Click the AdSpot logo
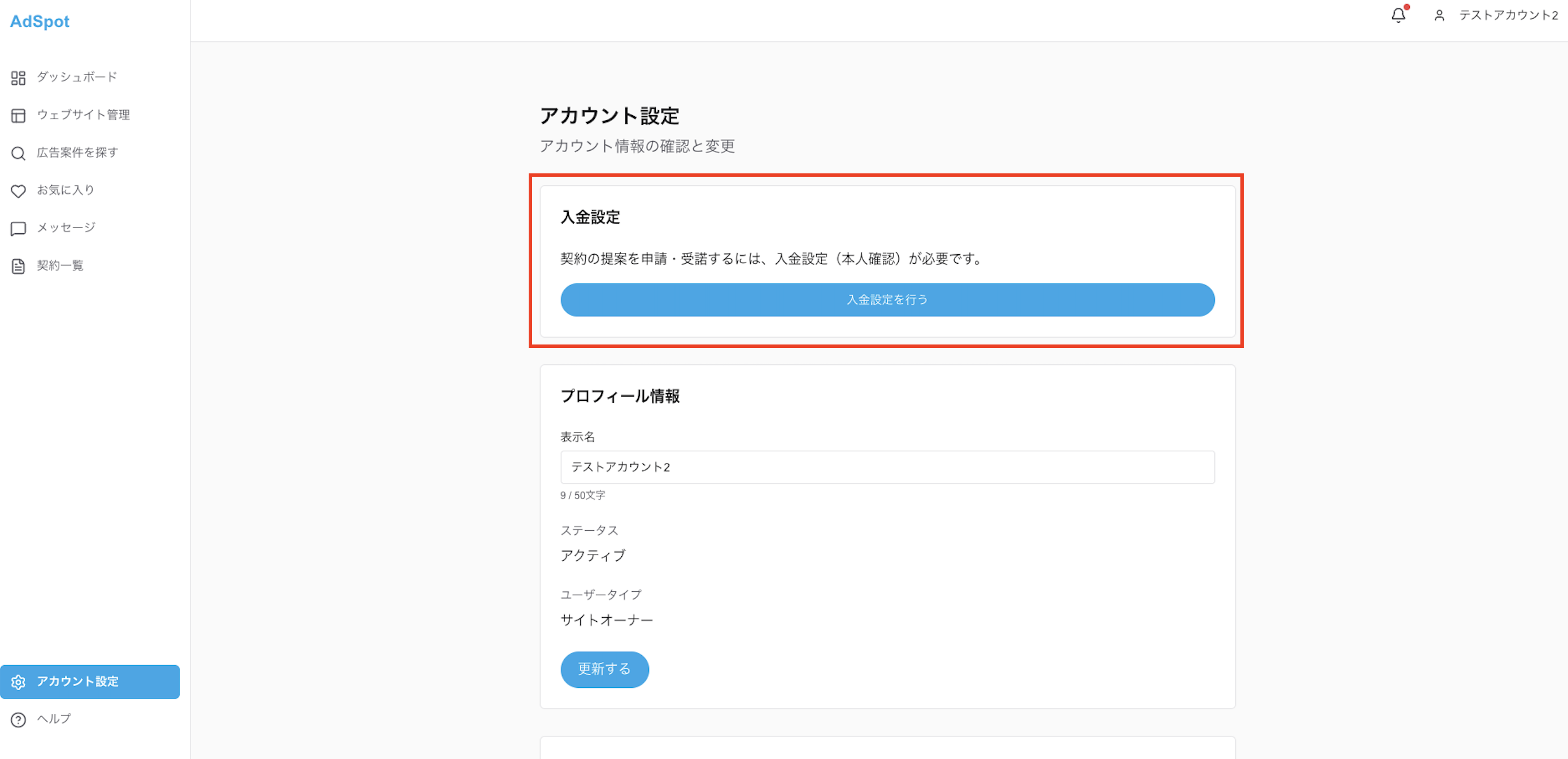1568x759 pixels. pos(39,21)
